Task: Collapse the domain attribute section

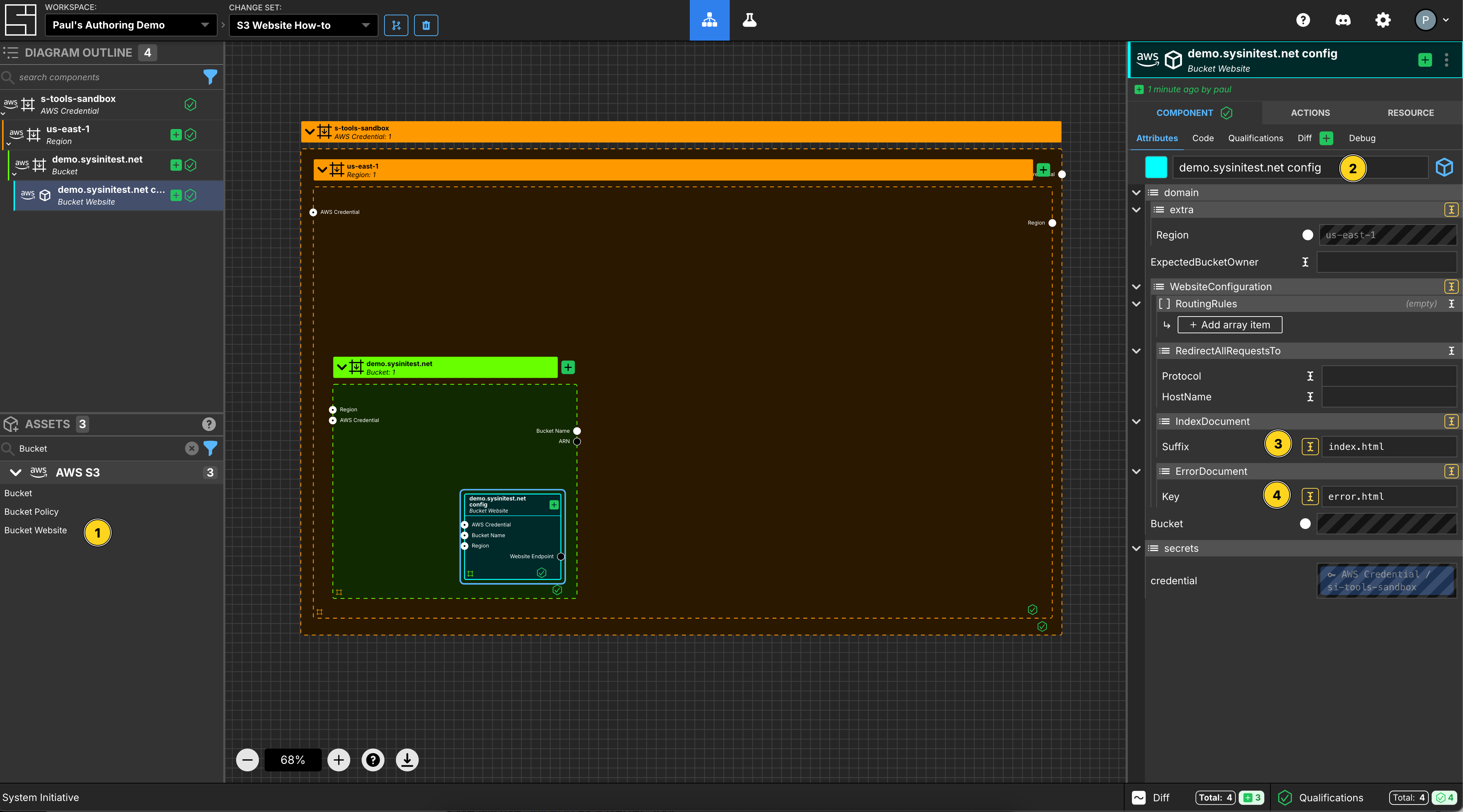Action: tap(1136, 193)
